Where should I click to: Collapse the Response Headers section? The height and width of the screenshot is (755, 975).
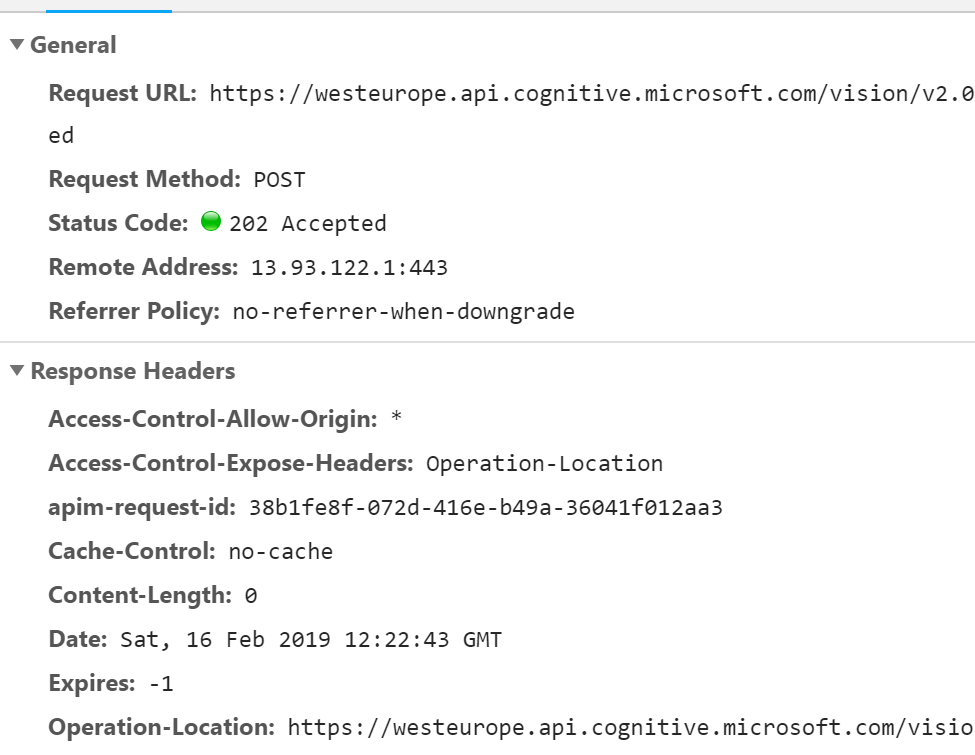[x=17, y=372]
